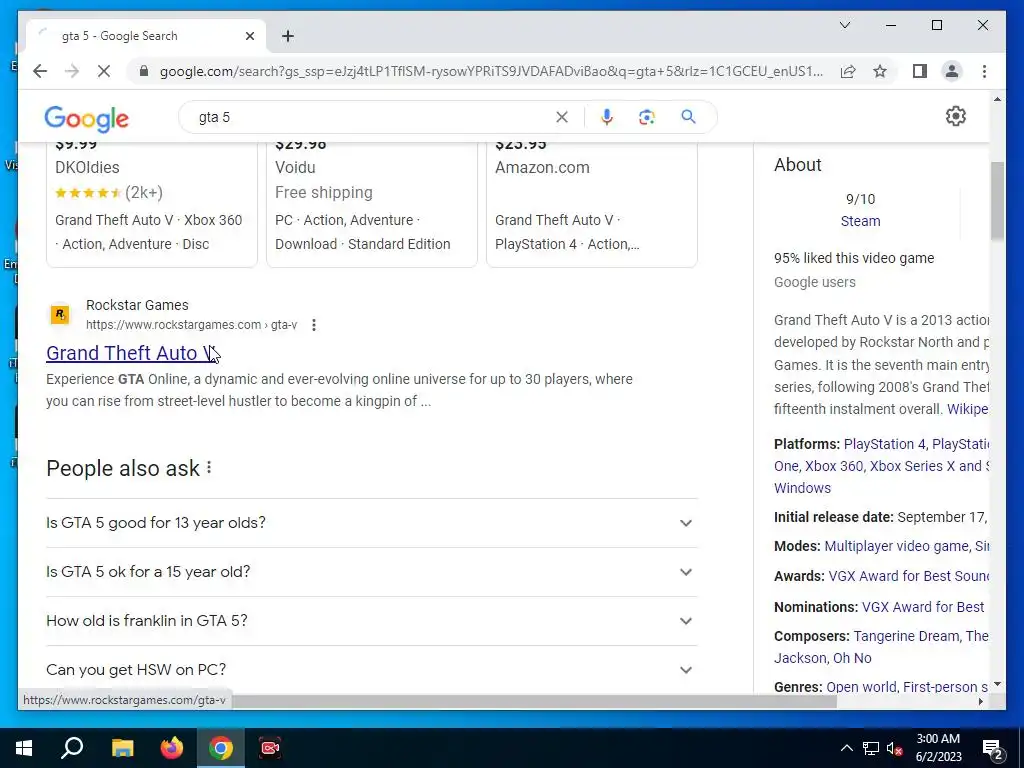Open the PlayStation 4 platform link
The height and width of the screenshot is (768, 1024).
pyautogui.click(x=884, y=444)
